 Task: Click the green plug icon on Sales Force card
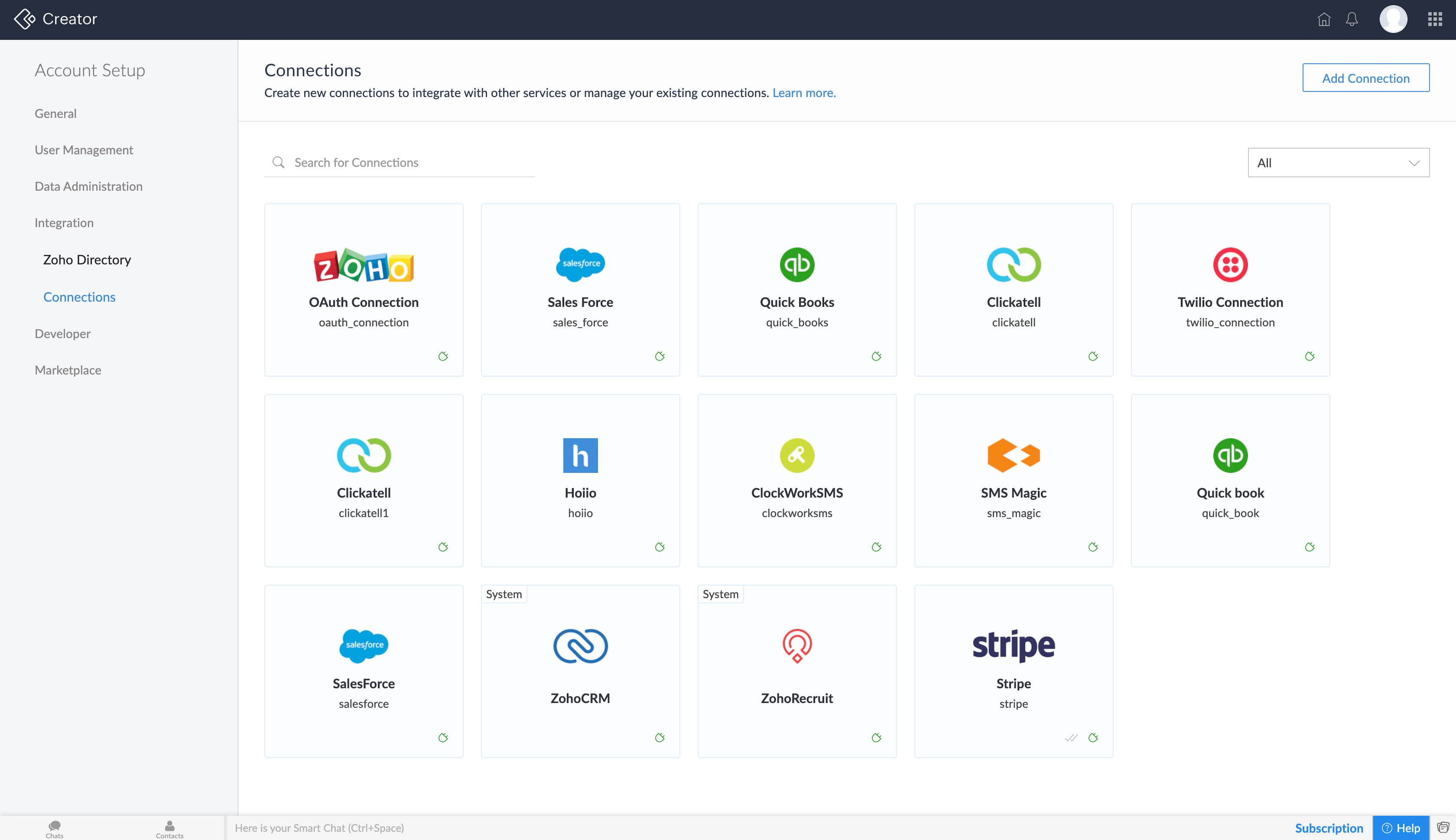660,356
